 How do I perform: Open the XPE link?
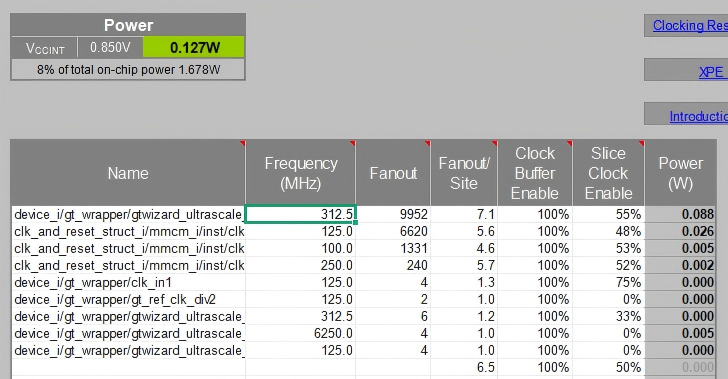point(711,72)
